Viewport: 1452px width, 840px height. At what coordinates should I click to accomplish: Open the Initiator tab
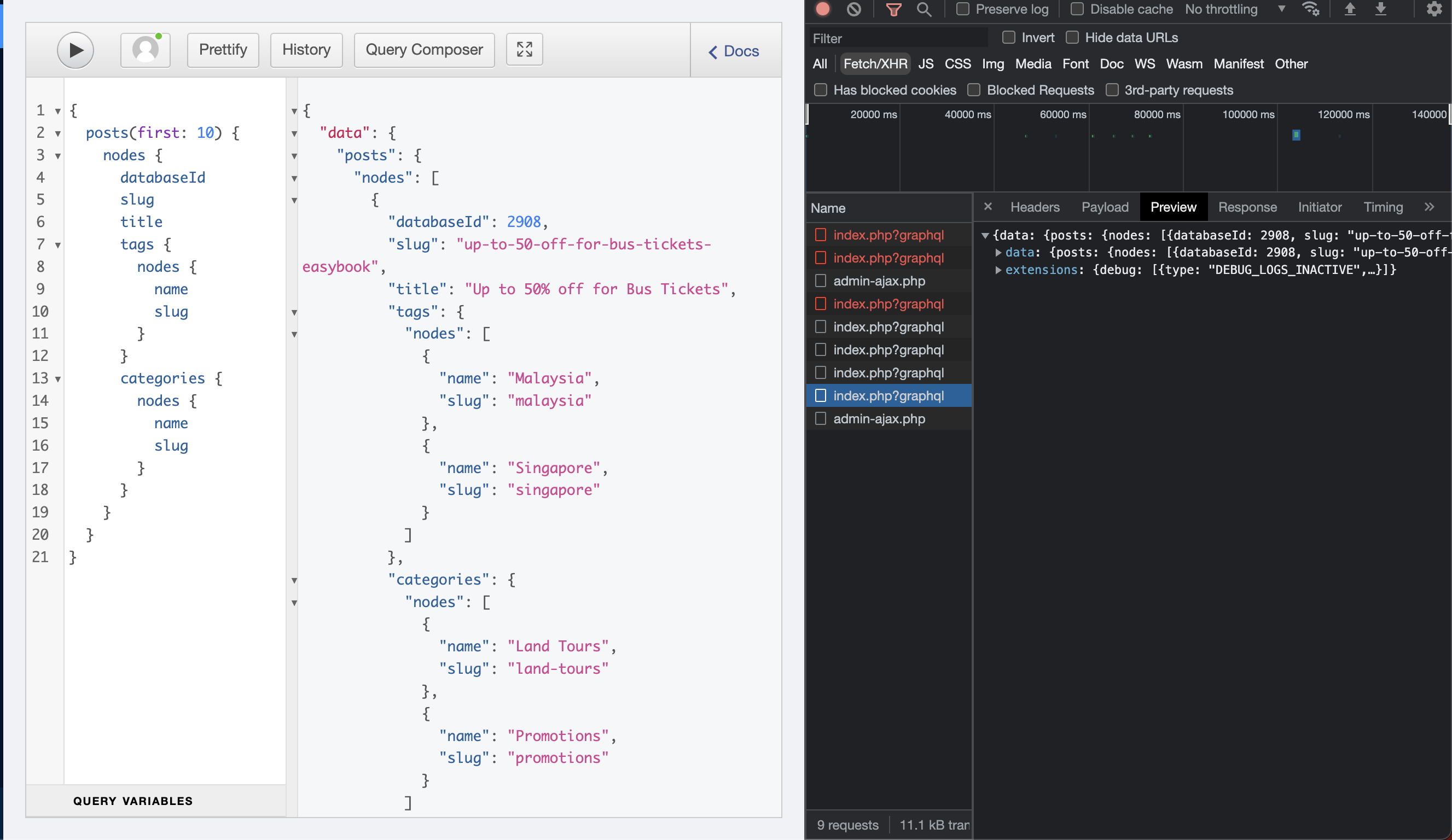click(1320, 207)
